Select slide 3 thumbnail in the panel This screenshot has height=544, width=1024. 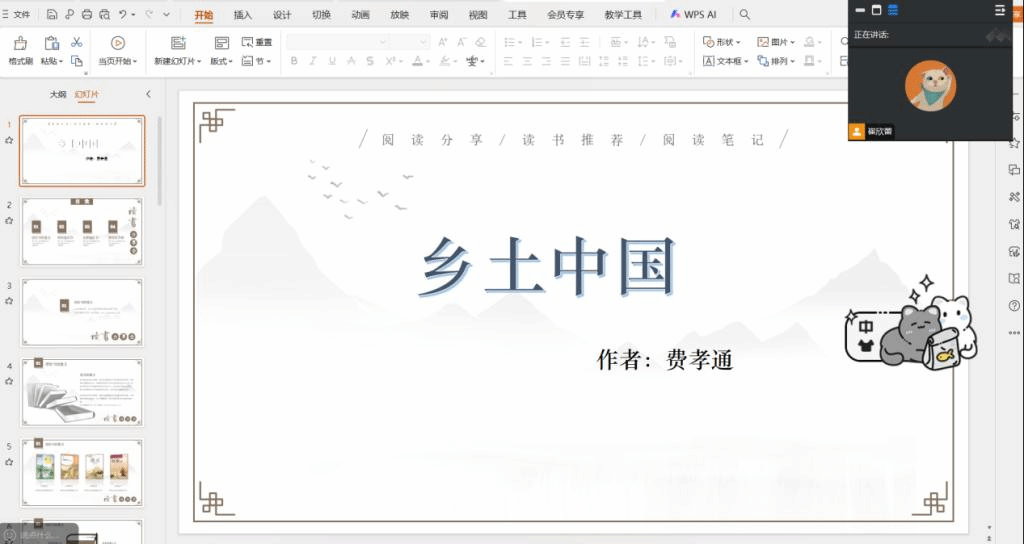click(x=82, y=312)
